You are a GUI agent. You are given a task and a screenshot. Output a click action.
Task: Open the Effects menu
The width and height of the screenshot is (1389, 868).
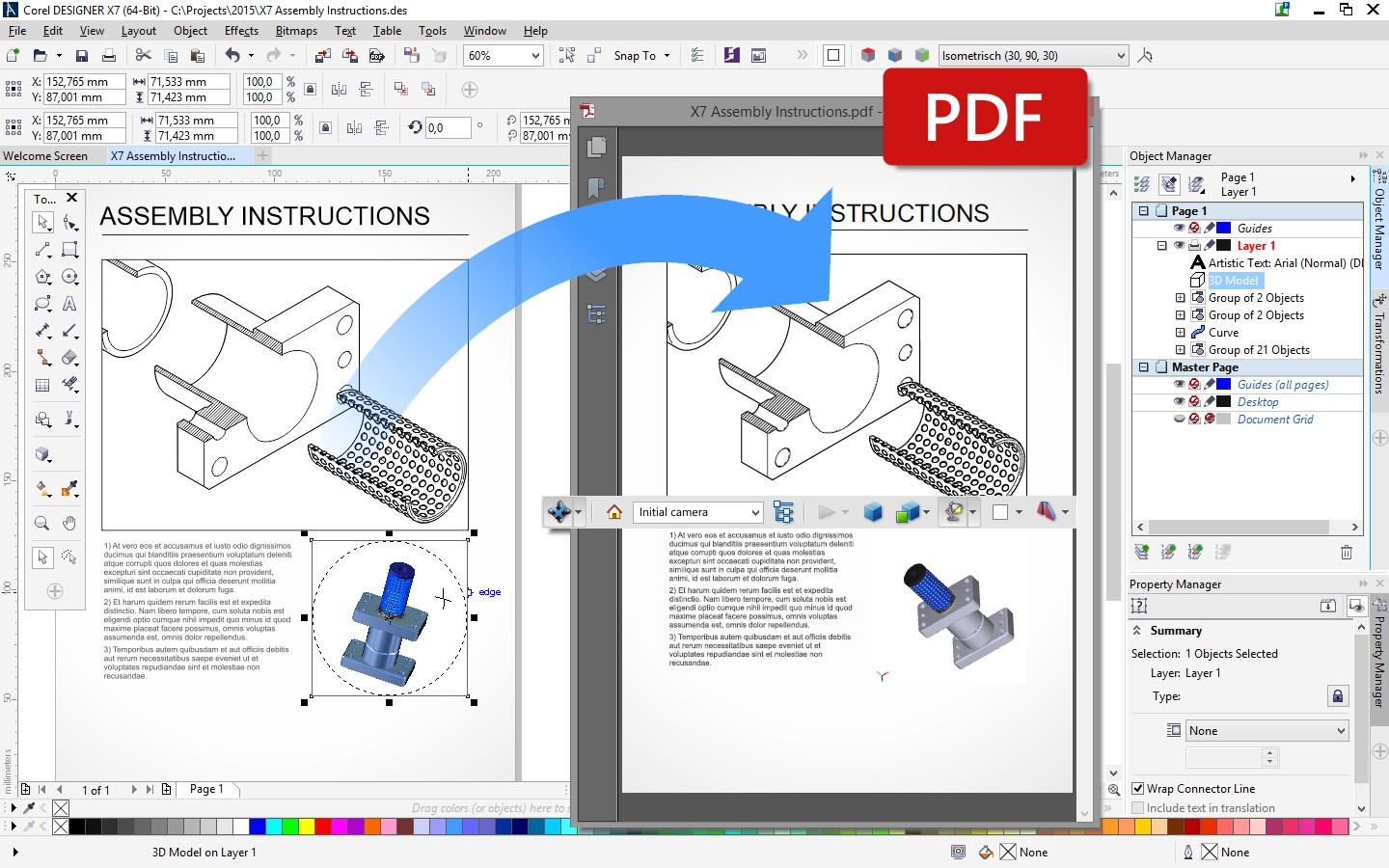point(241,31)
